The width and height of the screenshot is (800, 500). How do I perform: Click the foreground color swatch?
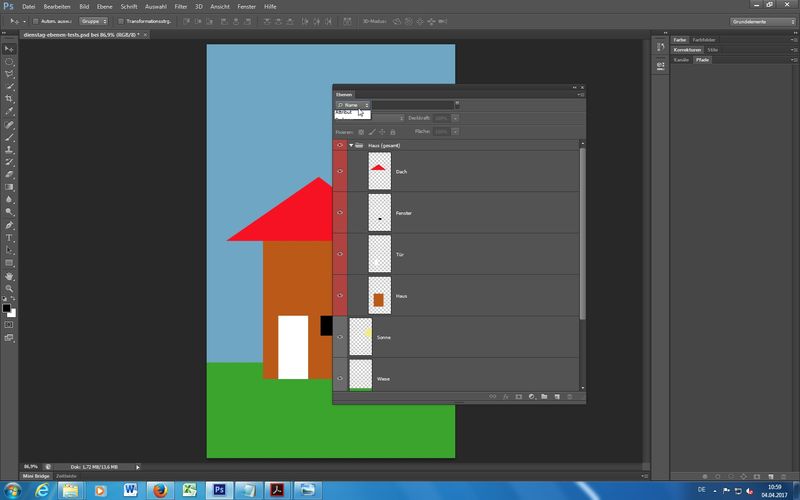(7, 308)
